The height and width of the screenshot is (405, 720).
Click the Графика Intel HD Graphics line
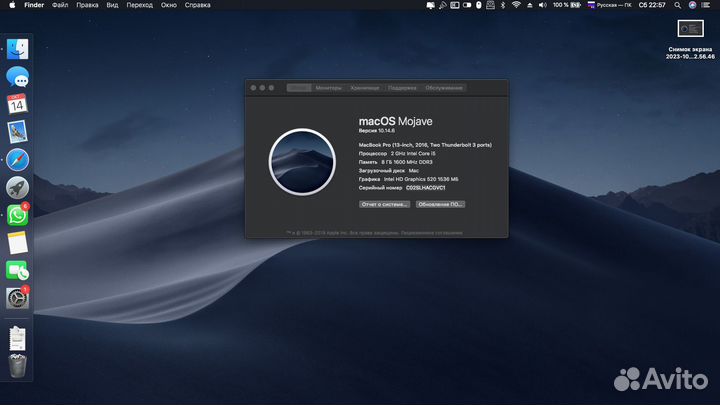point(408,179)
